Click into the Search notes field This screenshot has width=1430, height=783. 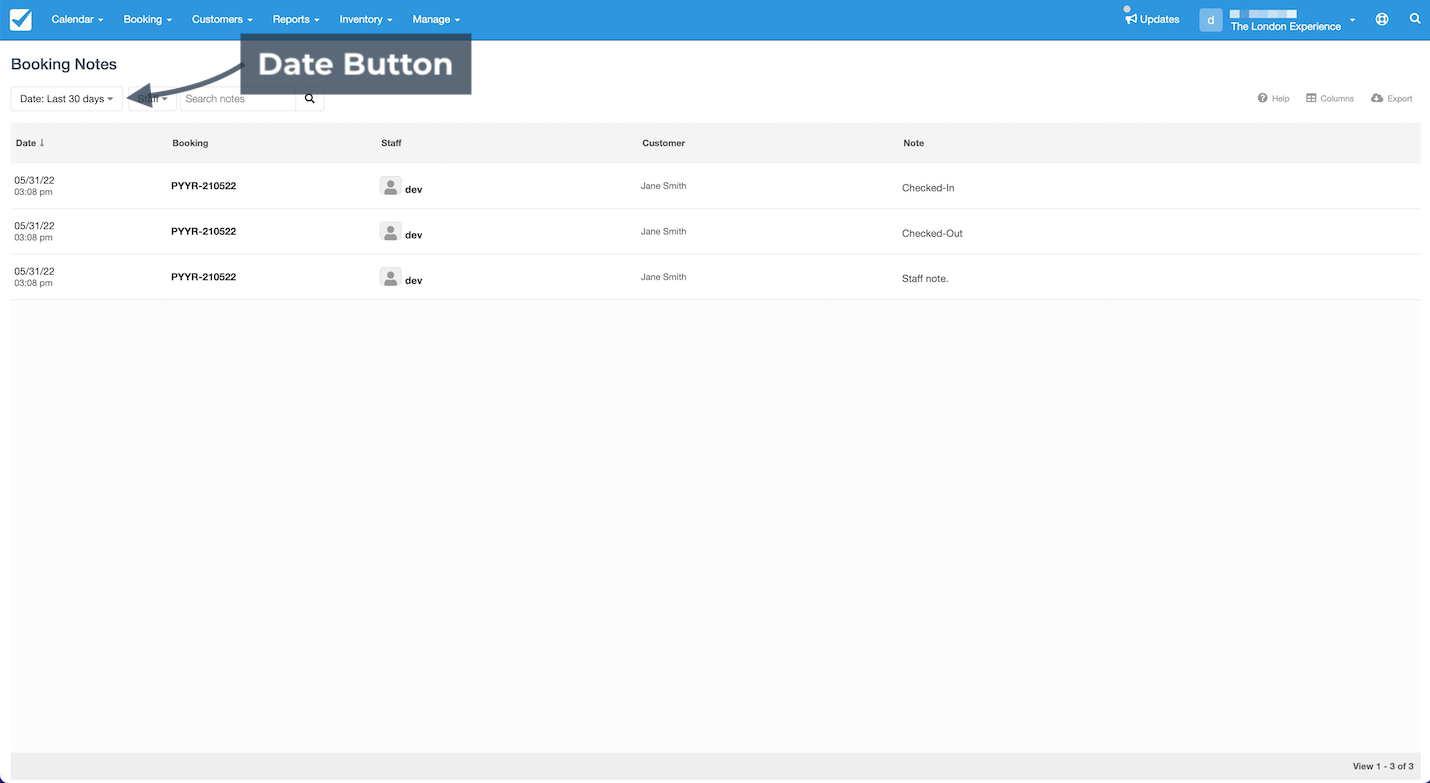(238, 99)
